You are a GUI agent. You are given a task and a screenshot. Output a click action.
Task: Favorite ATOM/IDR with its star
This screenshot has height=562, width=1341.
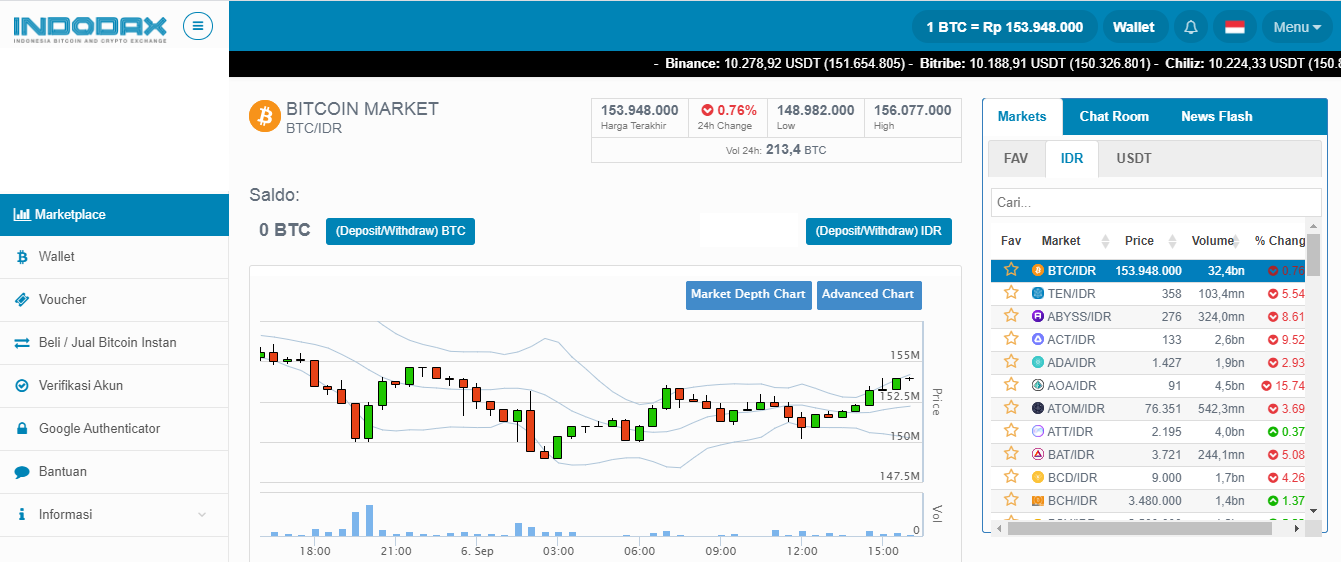pyautogui.click(x=1011, y=408)
